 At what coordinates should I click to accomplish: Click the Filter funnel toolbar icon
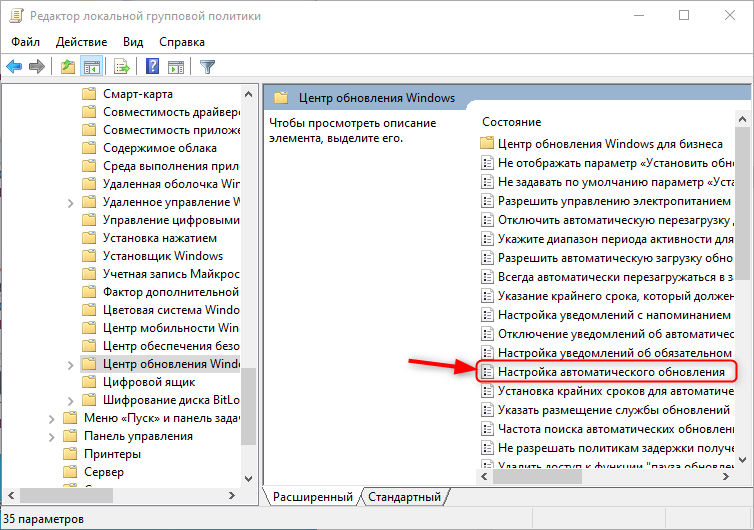pyautogui.click(x=207, y=66)
